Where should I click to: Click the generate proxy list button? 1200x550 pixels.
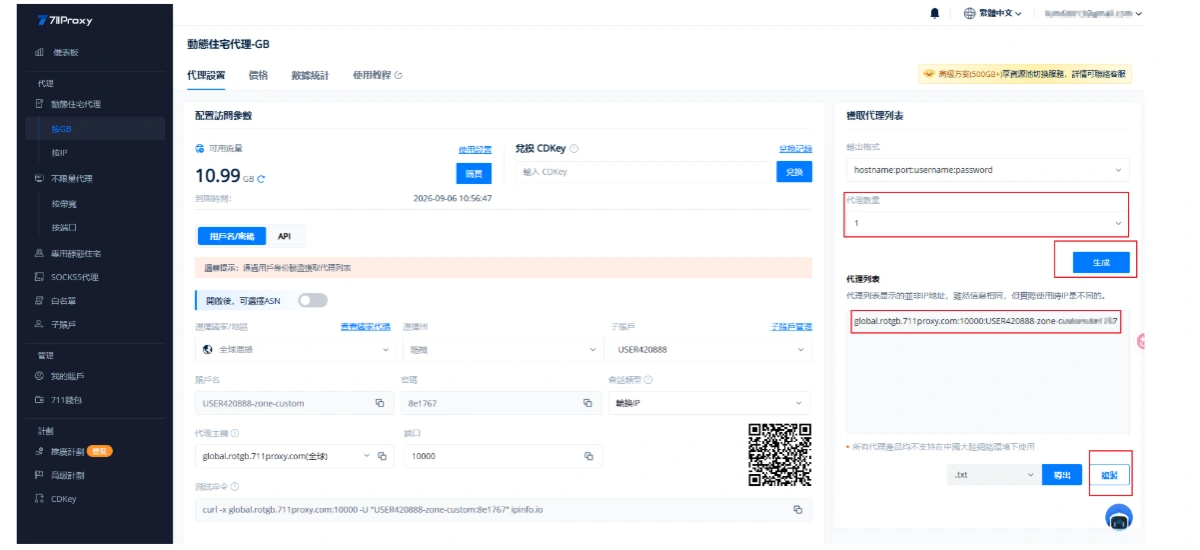1101,262
